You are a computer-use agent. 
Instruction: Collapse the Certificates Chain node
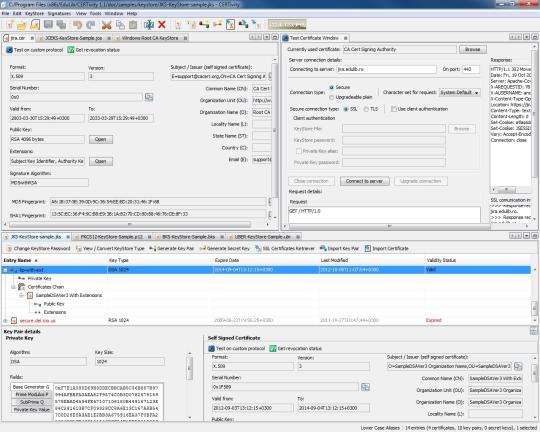coord(13,287)
